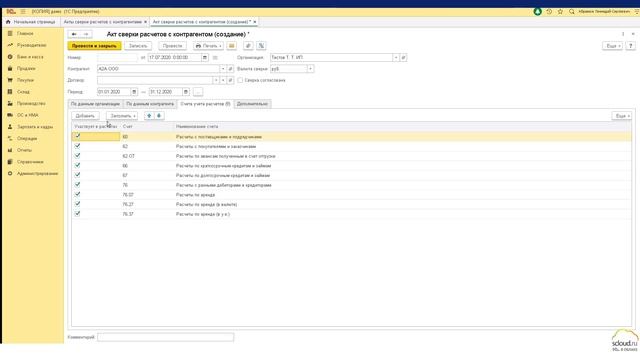This screenshot has width=640, height=360.
Task: Click the Номер input field
Action: (x=118, y=58)
